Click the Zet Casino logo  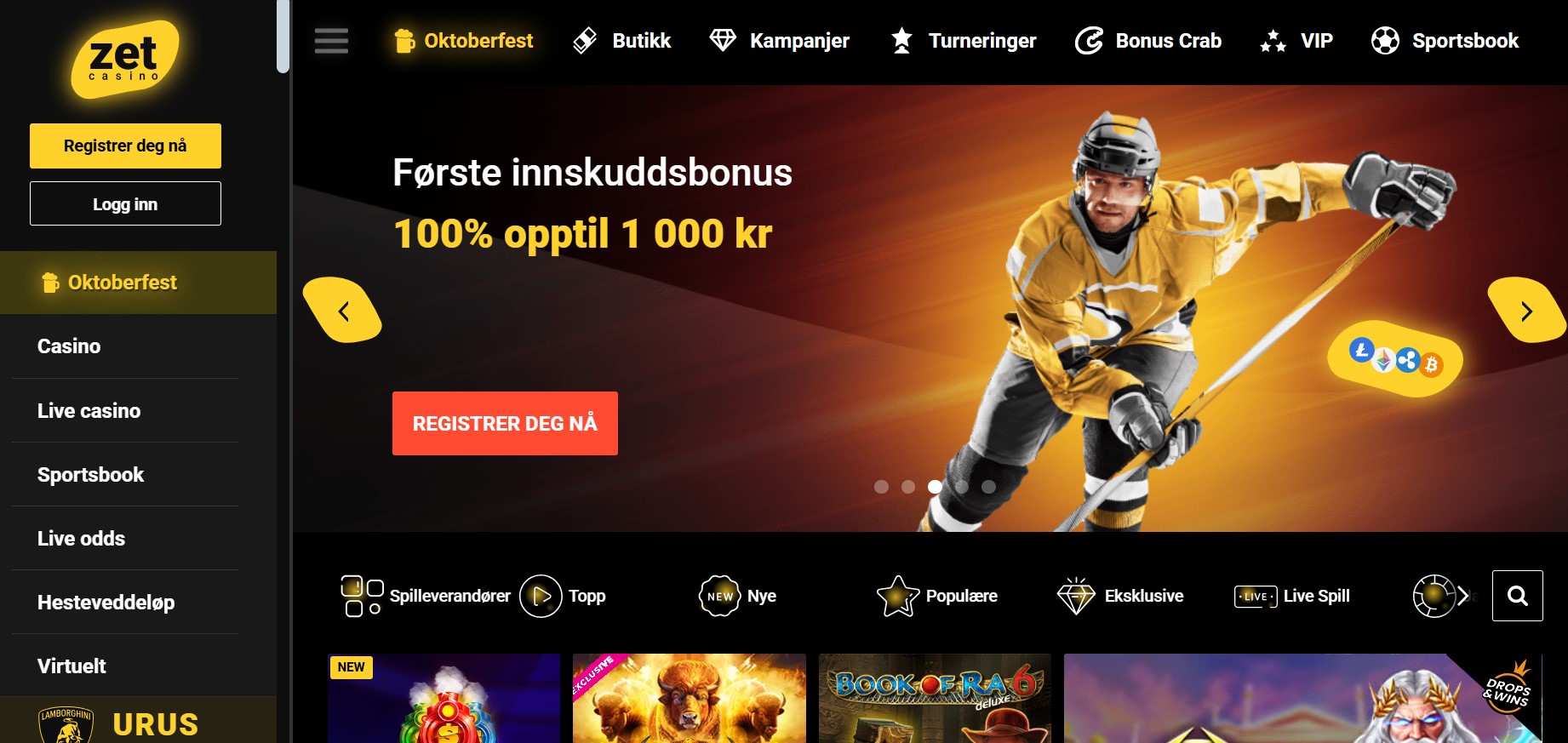125,59
